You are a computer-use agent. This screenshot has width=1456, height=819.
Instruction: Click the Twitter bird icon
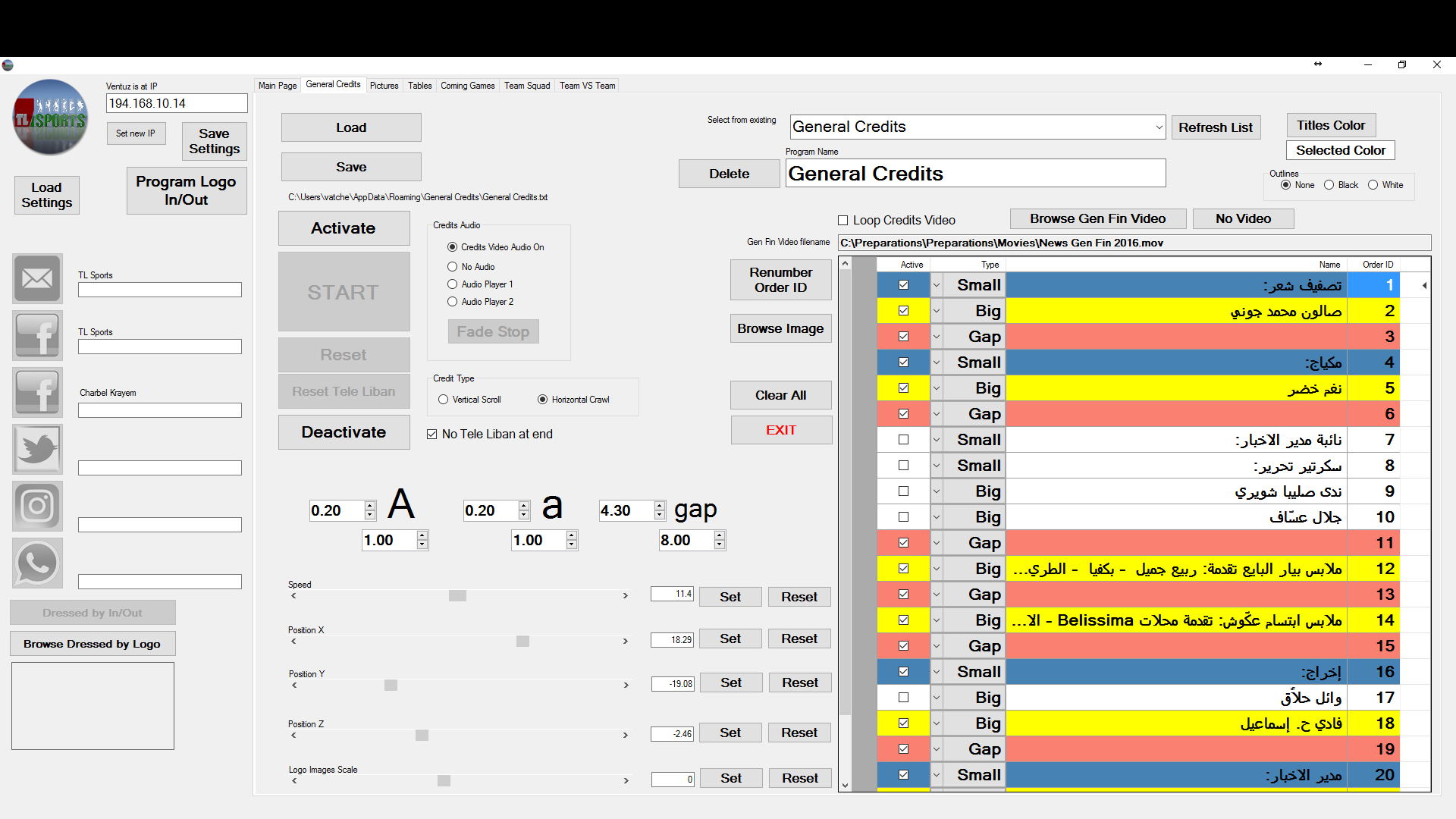coord(37,449)
